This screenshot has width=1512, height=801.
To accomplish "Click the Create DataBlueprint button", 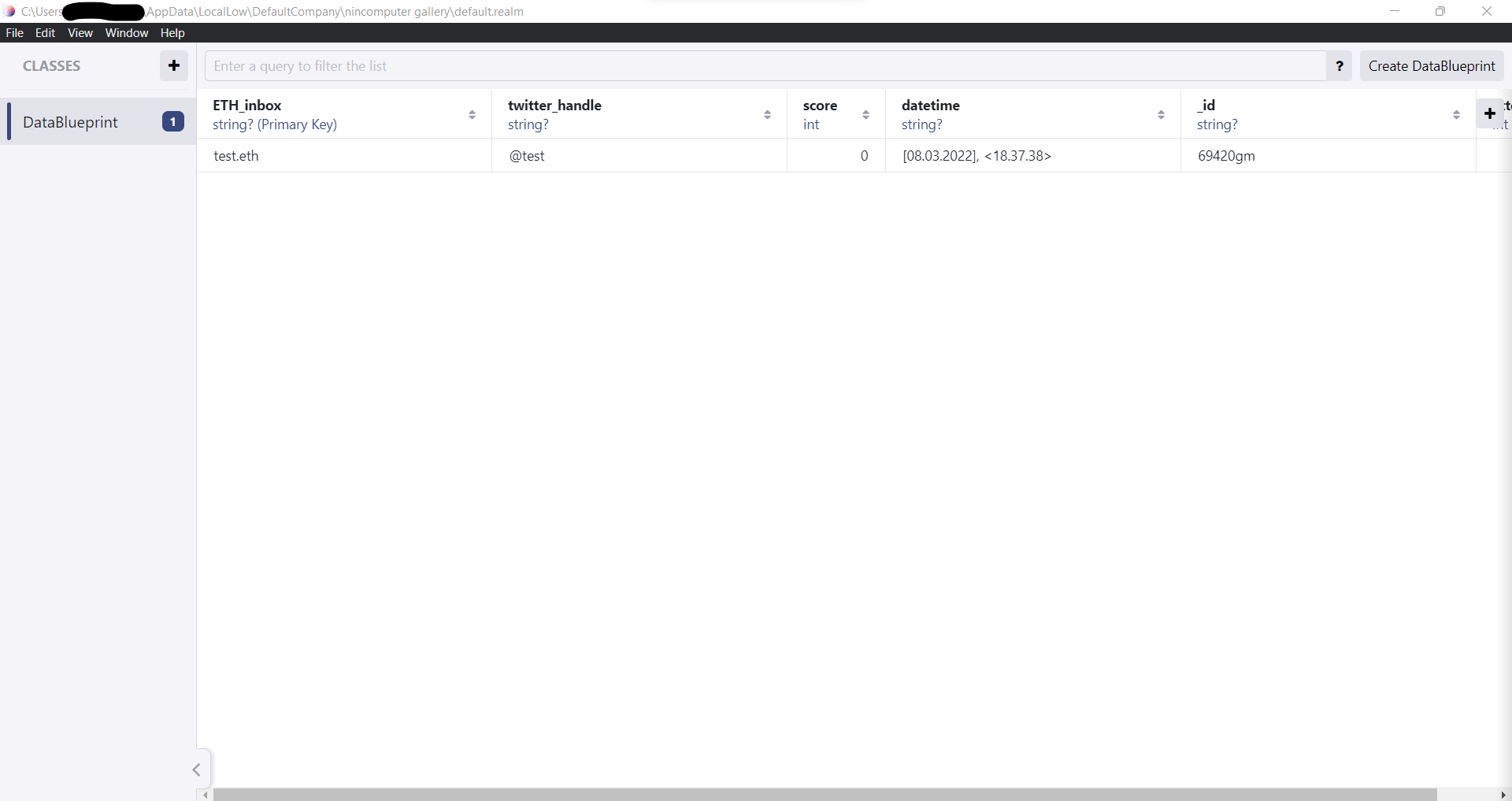I will click(1432, 66).
